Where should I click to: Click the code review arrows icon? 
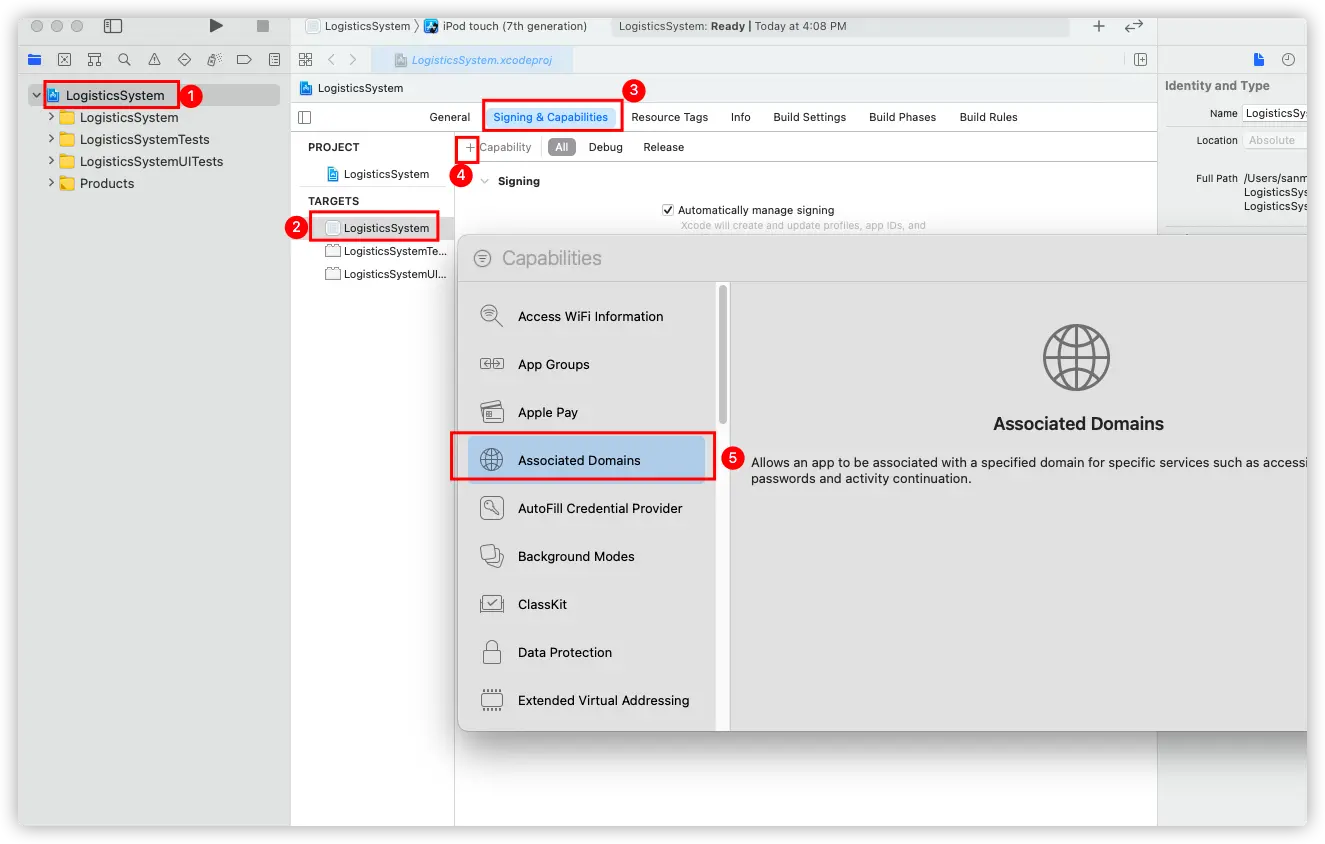pos(1134,26)
